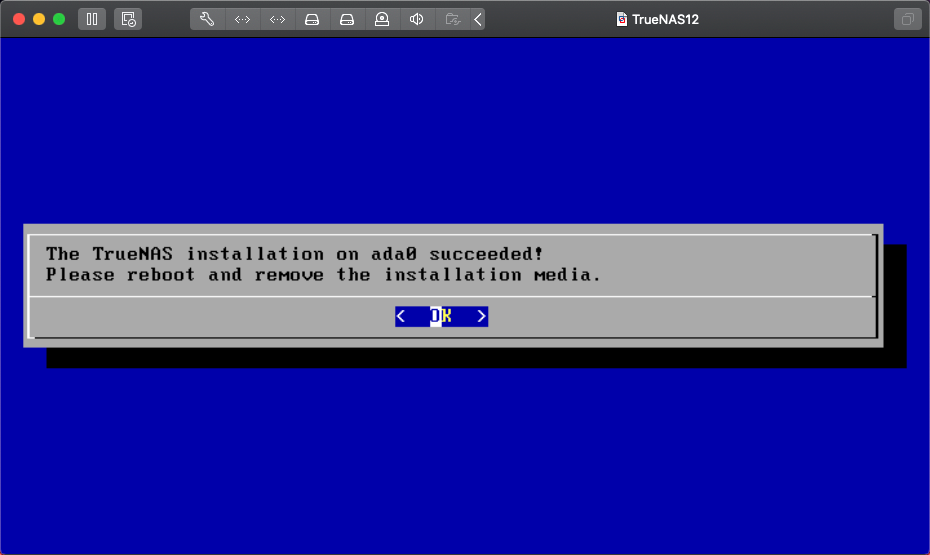Close the TrueNAS12 VM window

coord(19,19)
